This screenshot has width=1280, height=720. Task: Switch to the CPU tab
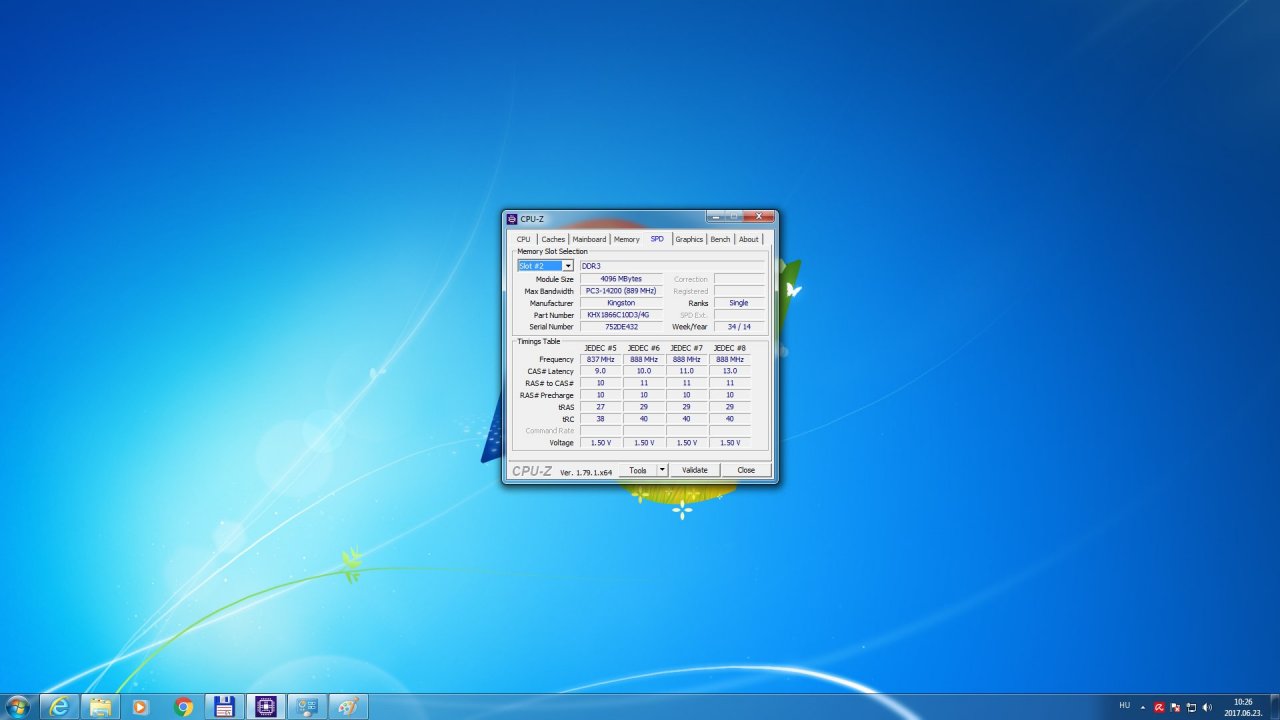pos(524,239)
